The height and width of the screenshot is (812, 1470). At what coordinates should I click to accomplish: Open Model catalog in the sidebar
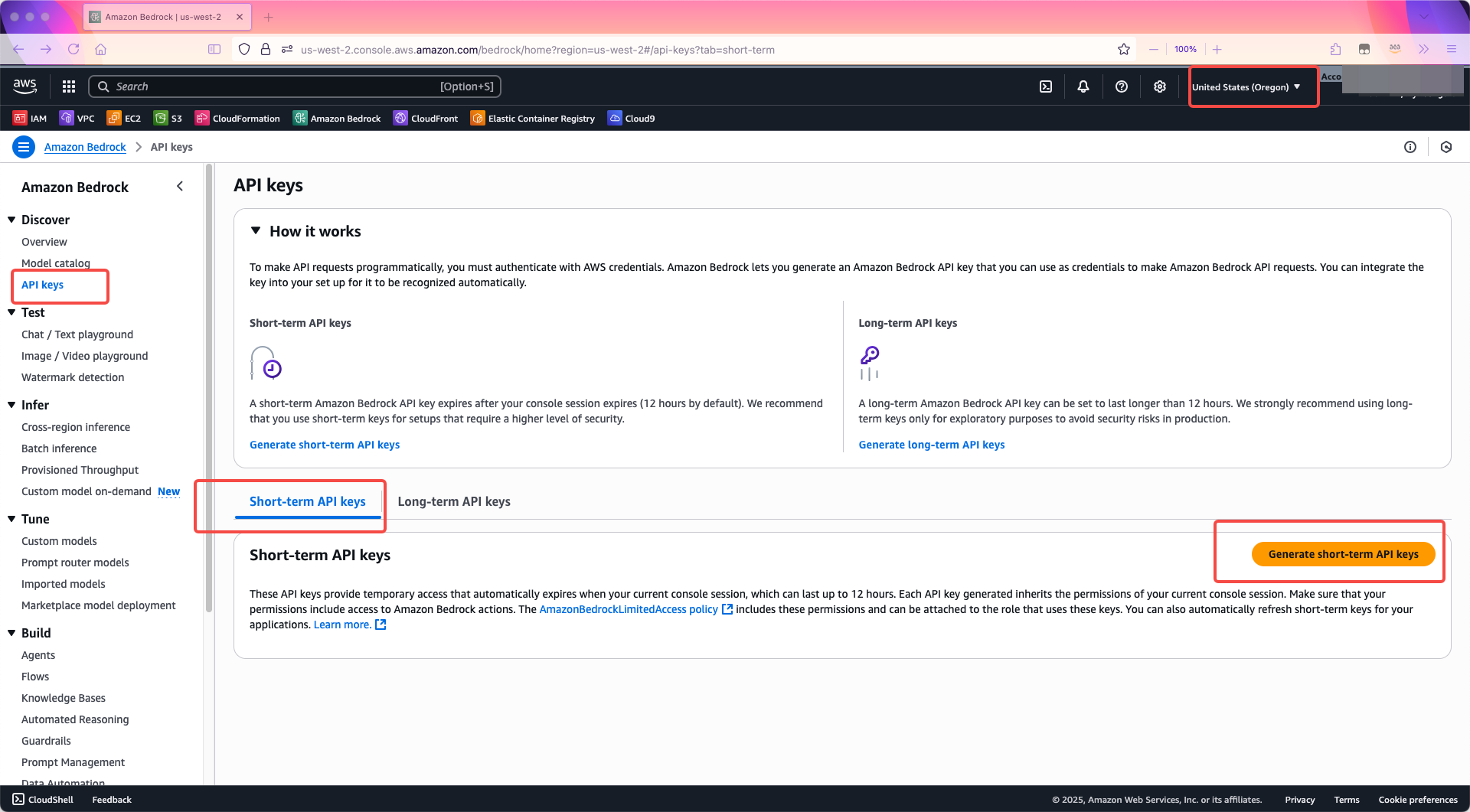[x=56, y=263]
